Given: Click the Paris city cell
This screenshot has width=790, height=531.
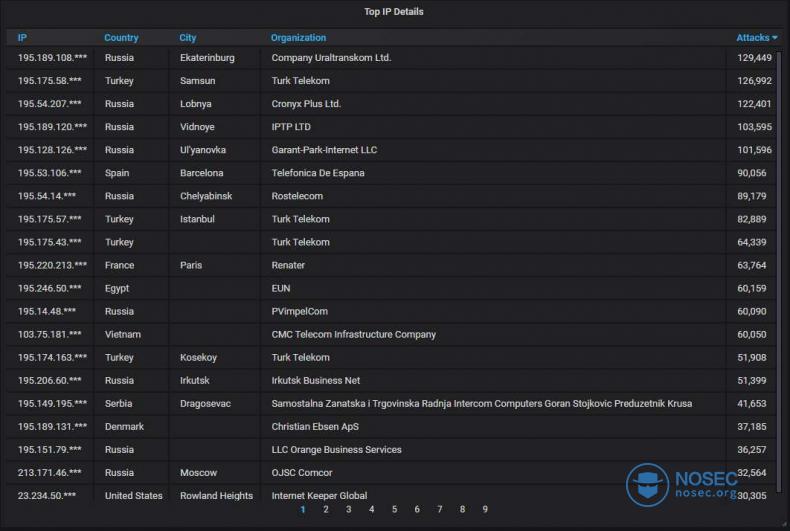Looking at the screenshot, I should tap(191, 266).
